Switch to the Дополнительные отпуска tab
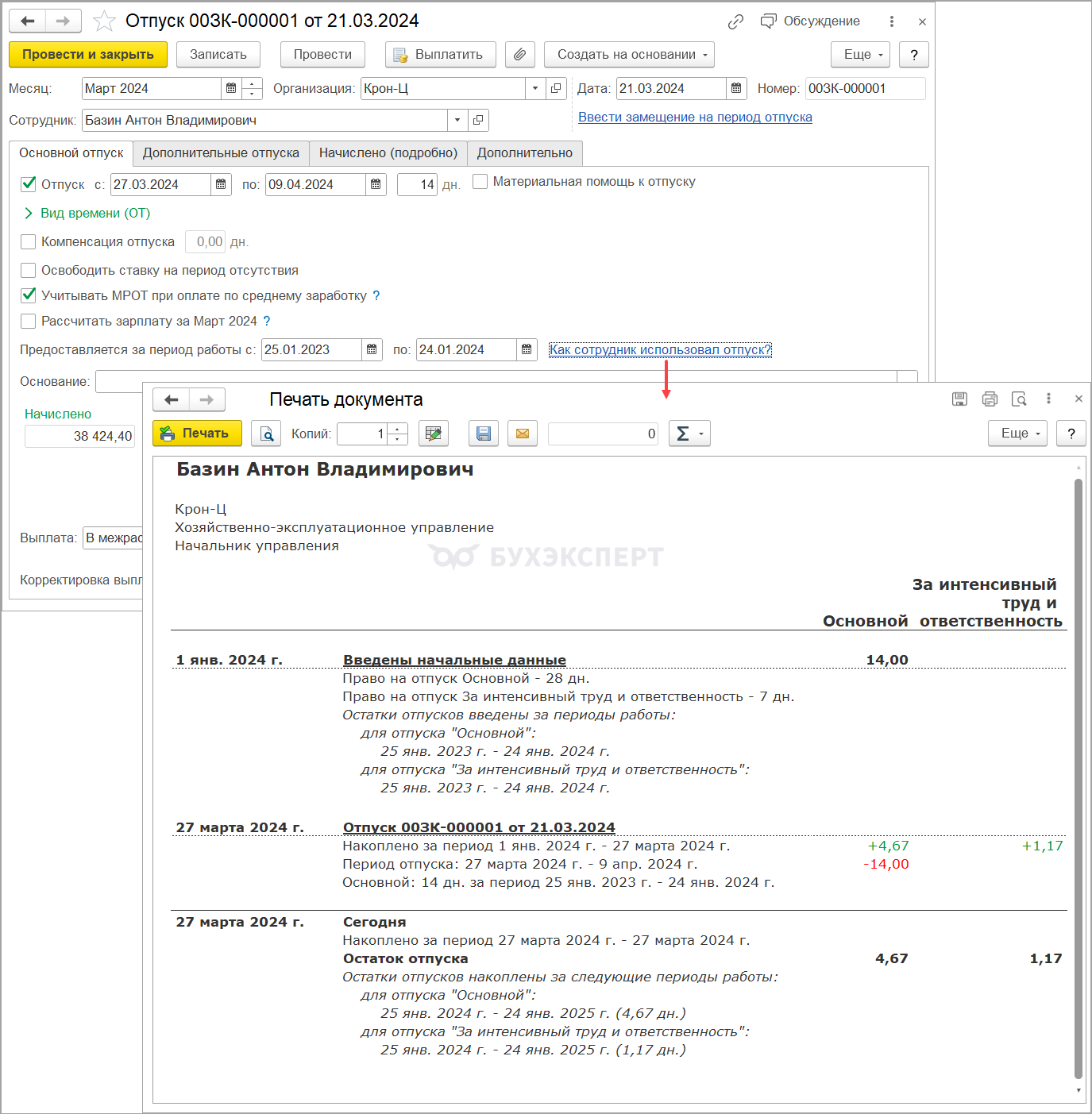Viewport: 1092px width, 1114px height. tap(221, 153)
